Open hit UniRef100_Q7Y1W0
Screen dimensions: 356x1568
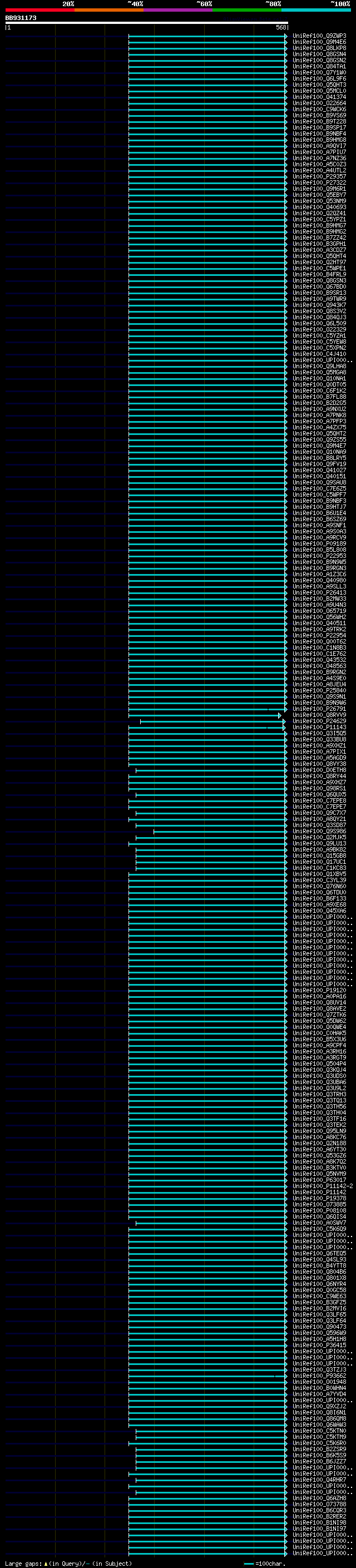tap(319, 72)
